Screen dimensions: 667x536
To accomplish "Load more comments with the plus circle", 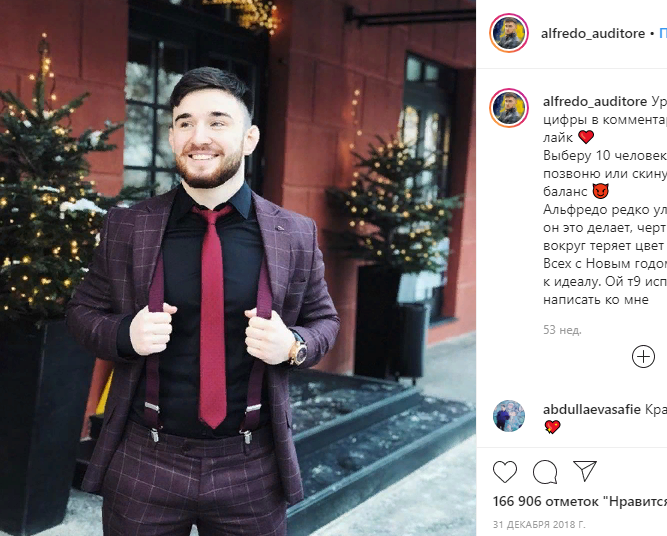I will 643,356.
